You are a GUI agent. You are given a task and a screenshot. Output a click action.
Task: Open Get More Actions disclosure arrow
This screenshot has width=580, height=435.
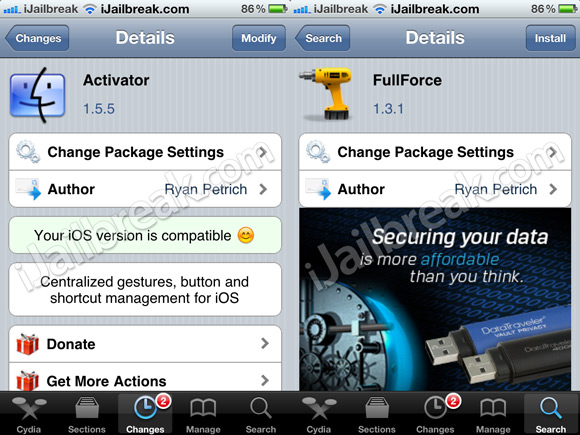[264, 380]
